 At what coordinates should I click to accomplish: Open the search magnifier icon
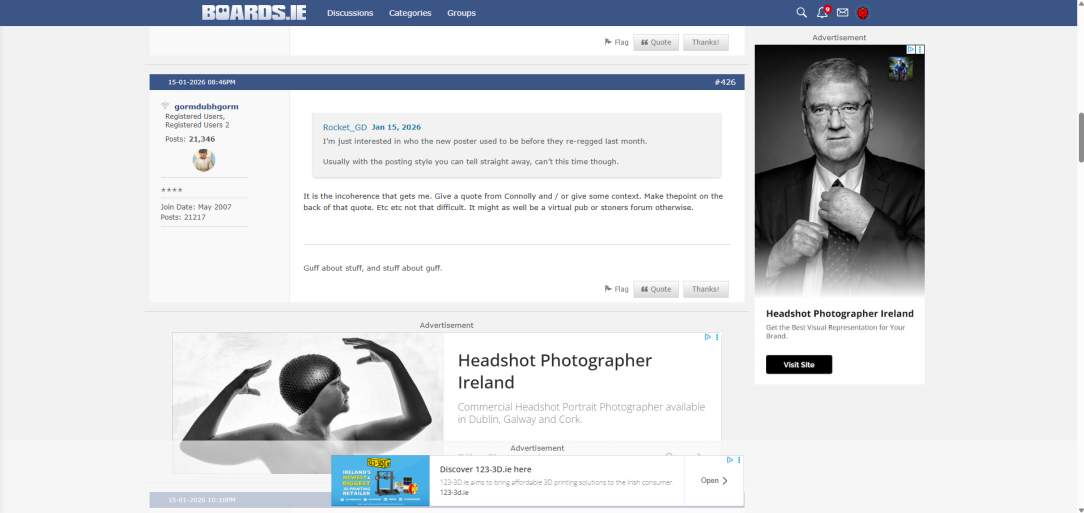[x=801, y=12]
